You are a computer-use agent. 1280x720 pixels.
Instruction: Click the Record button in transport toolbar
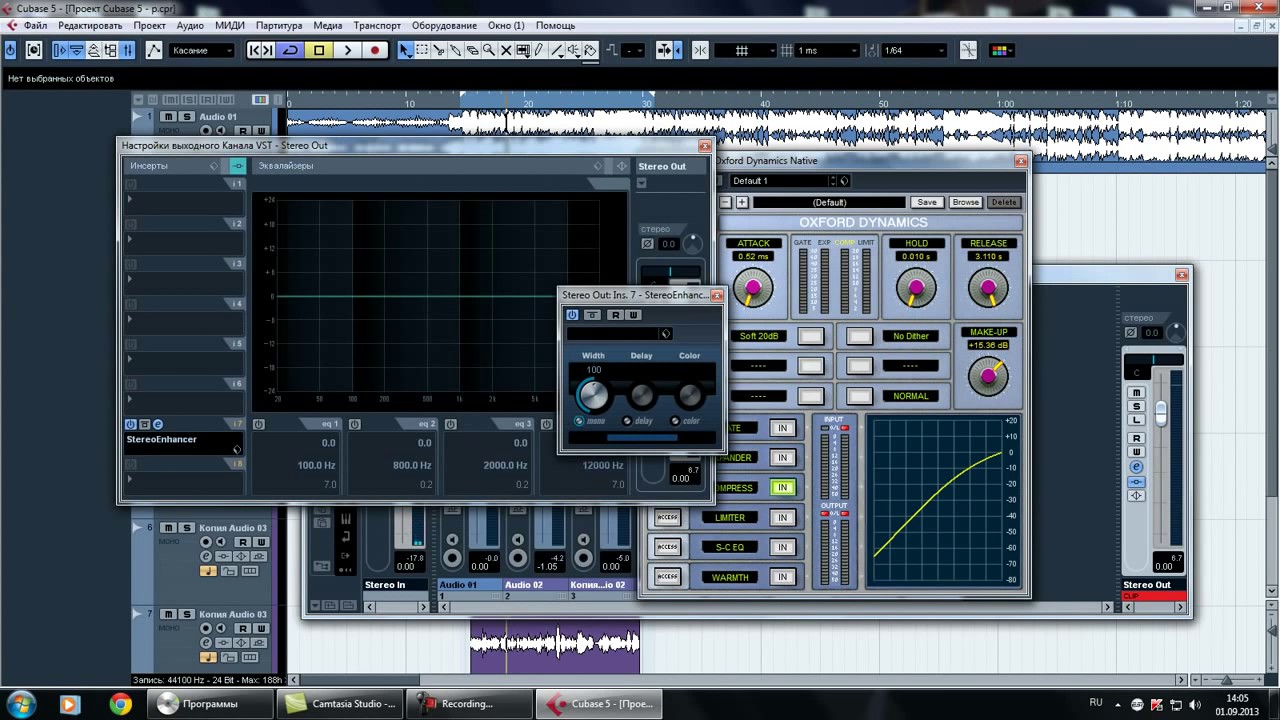pyautogui.click(x=375, y=50)
